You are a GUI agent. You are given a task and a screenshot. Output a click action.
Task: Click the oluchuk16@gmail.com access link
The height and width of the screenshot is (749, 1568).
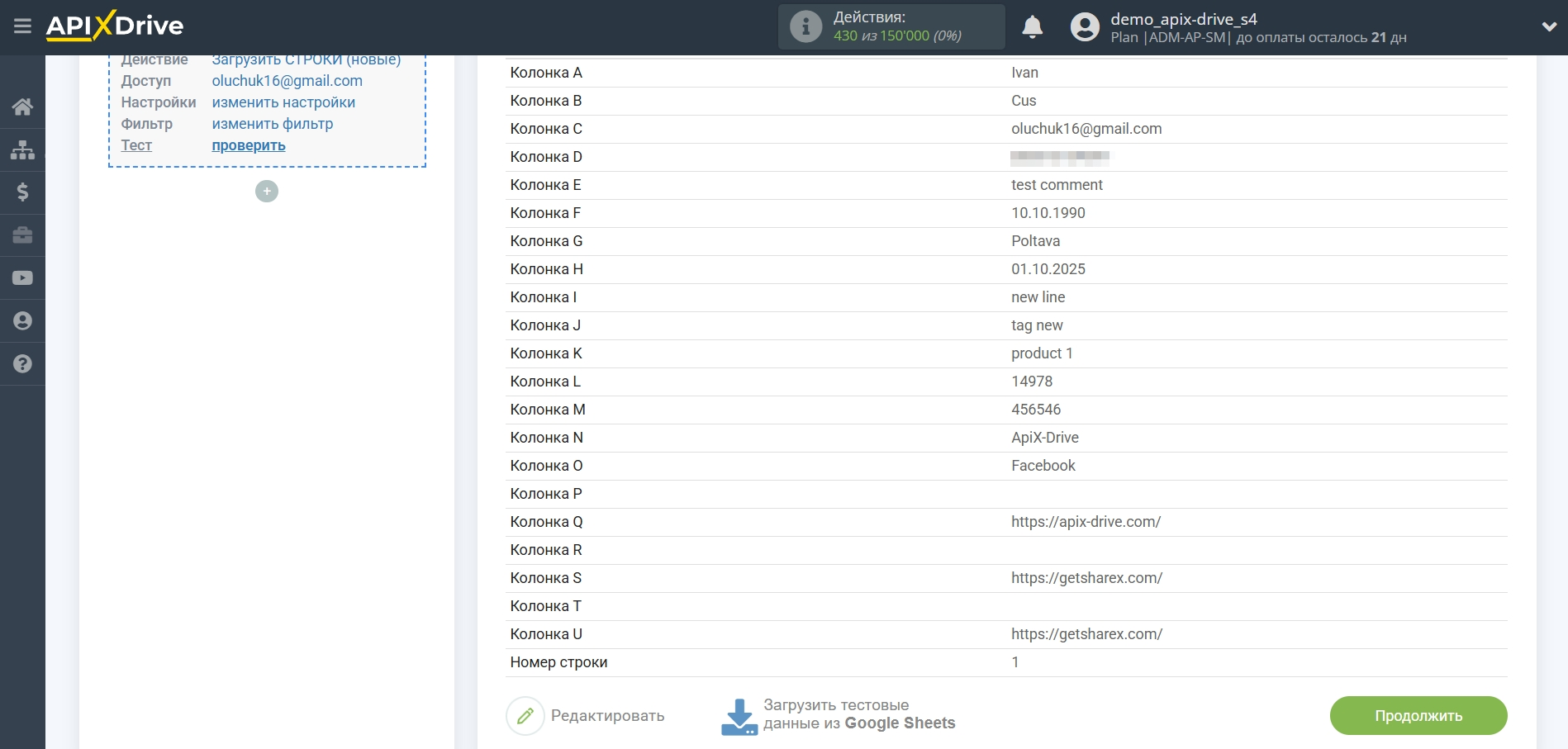(287, 81)
